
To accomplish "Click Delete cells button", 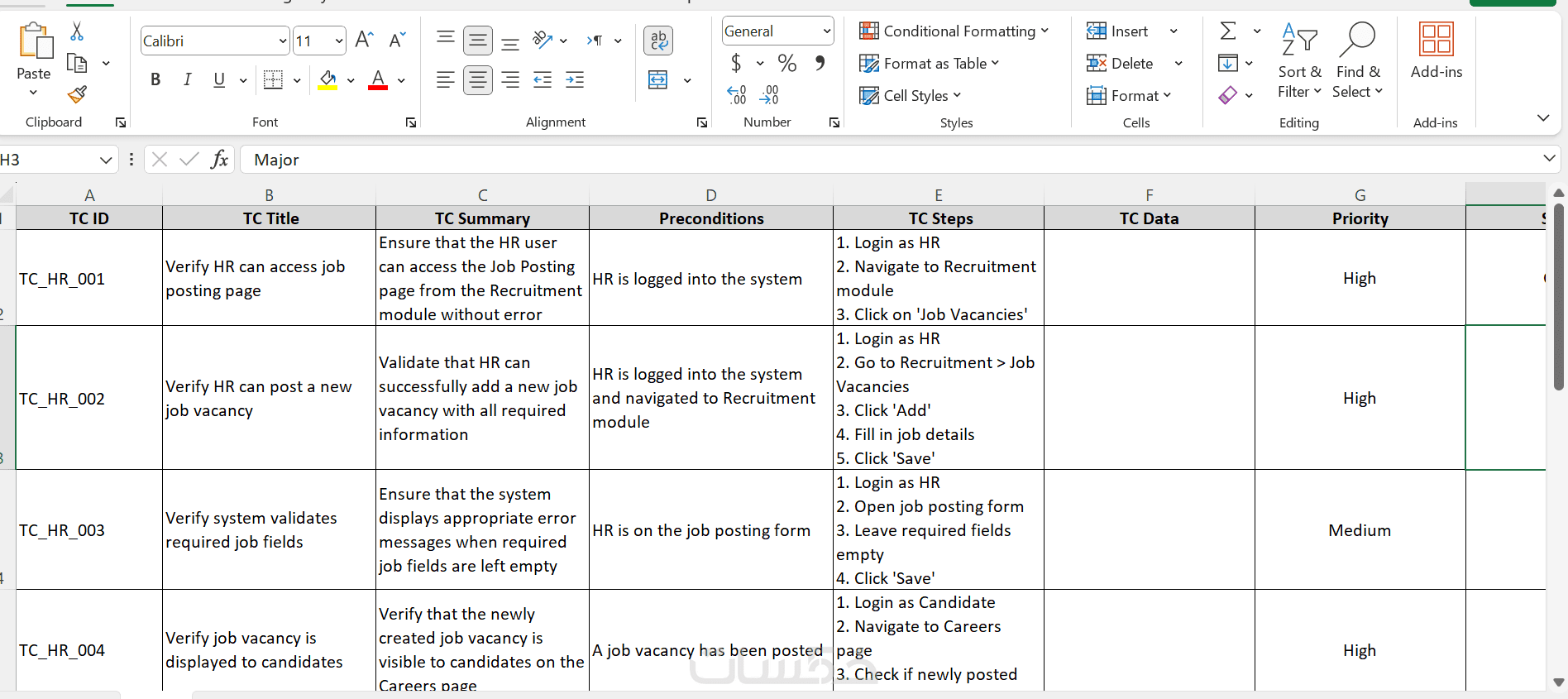I will coord(1120,63).
